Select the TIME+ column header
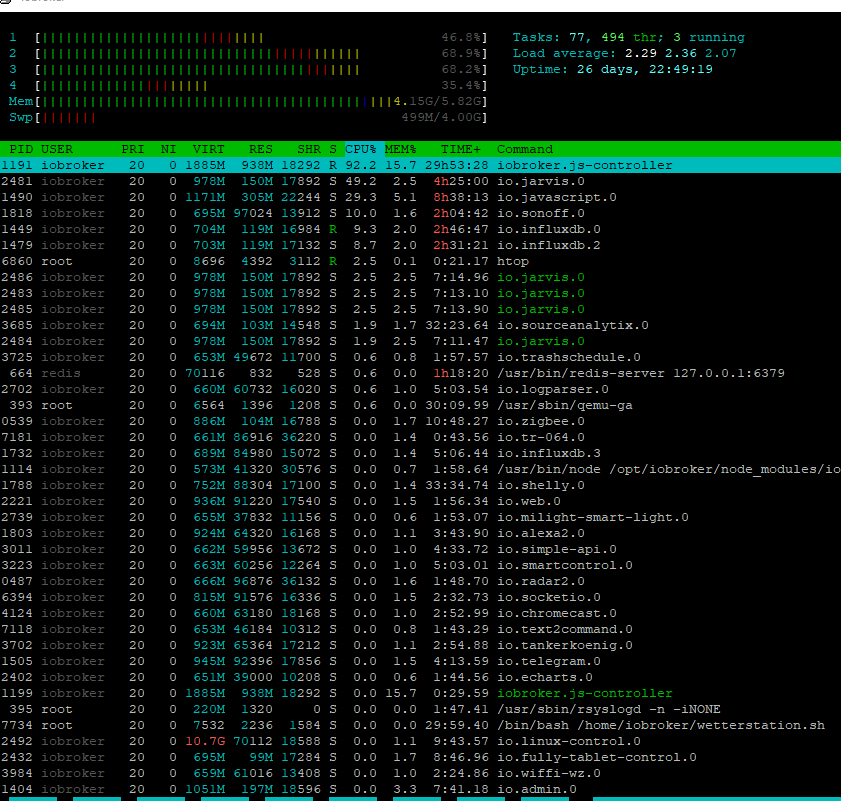Viewport: 841px width, 801px height. [460, 149]
